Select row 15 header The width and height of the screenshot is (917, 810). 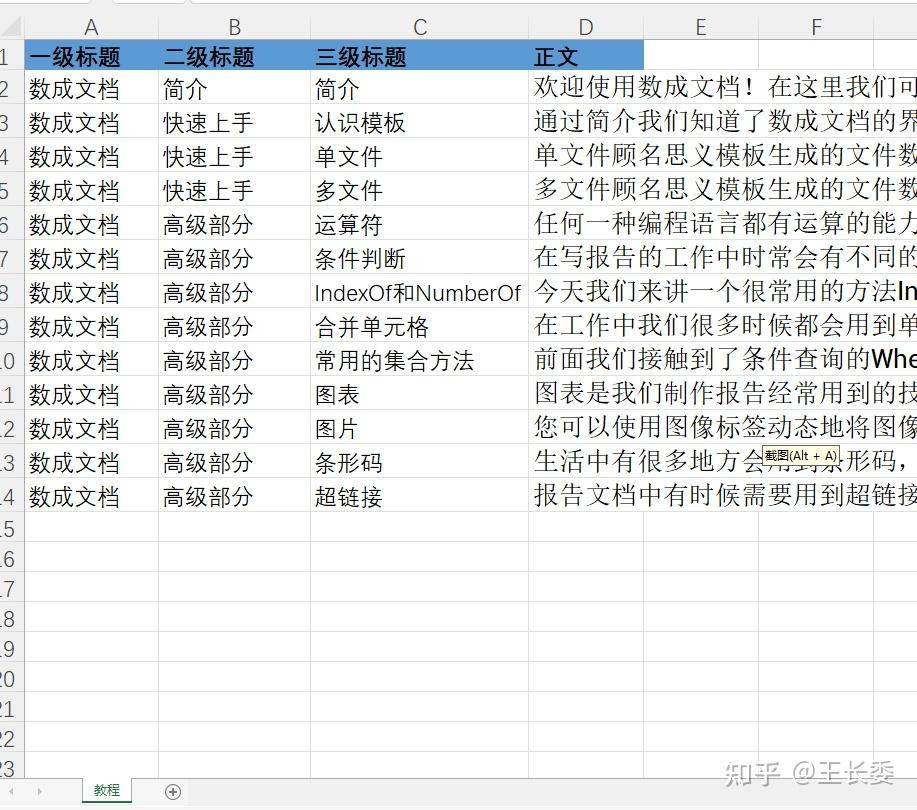(x=11, y=528)
